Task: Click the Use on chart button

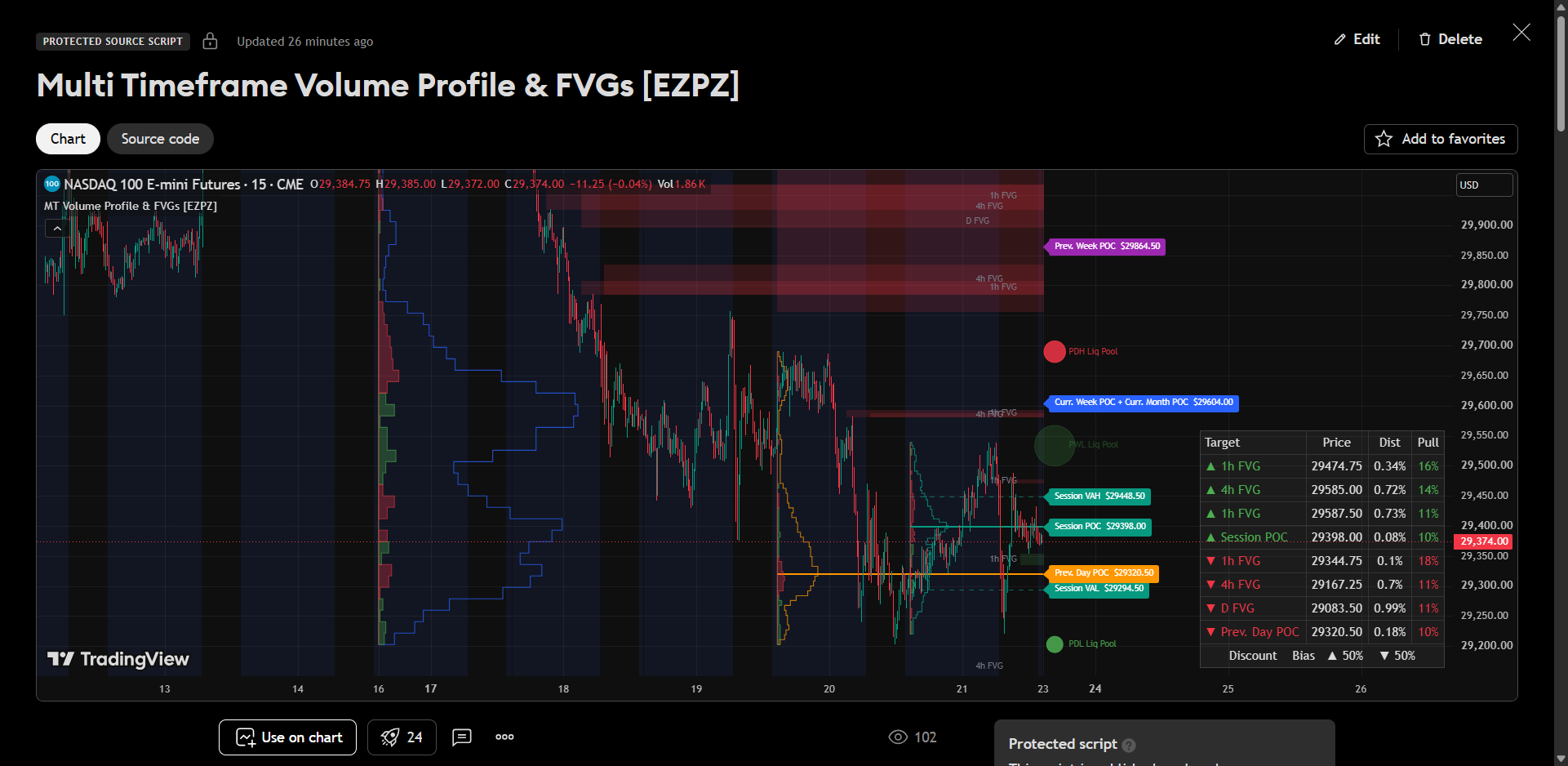Action: coord(287,737)
